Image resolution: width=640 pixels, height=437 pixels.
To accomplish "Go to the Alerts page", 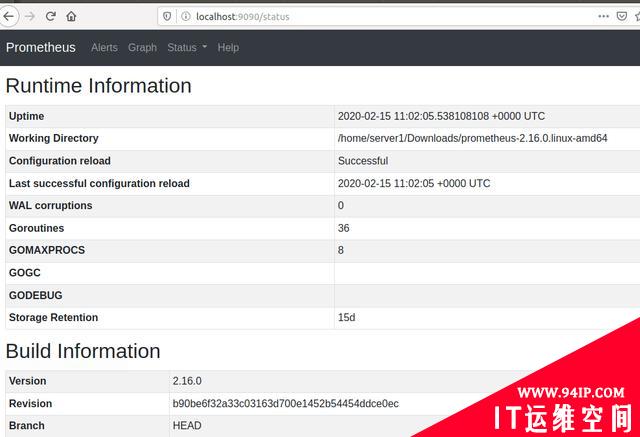I will pyautogui.click(x=104, y=47).
